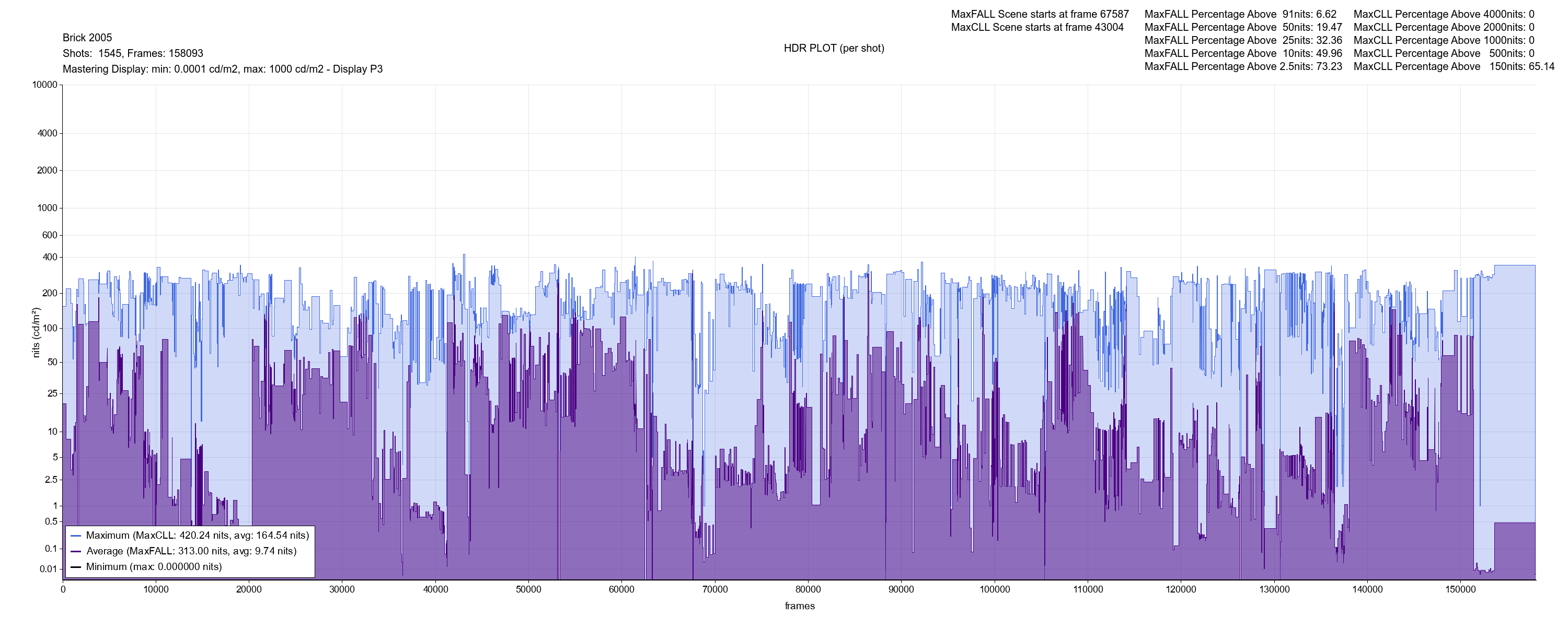Click the "frames" x-axis title
Screen dimensions: 1568x627
(x=799, y=606)
